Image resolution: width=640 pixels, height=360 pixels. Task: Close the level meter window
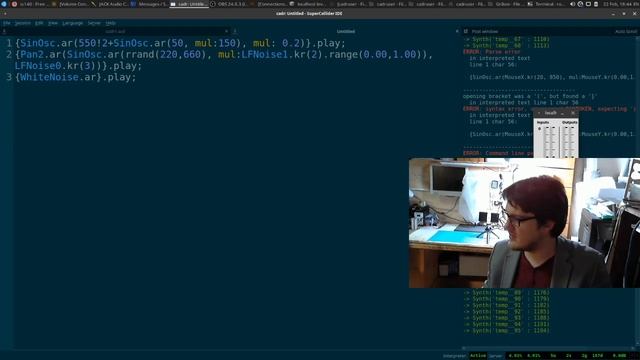pos(573,113)
